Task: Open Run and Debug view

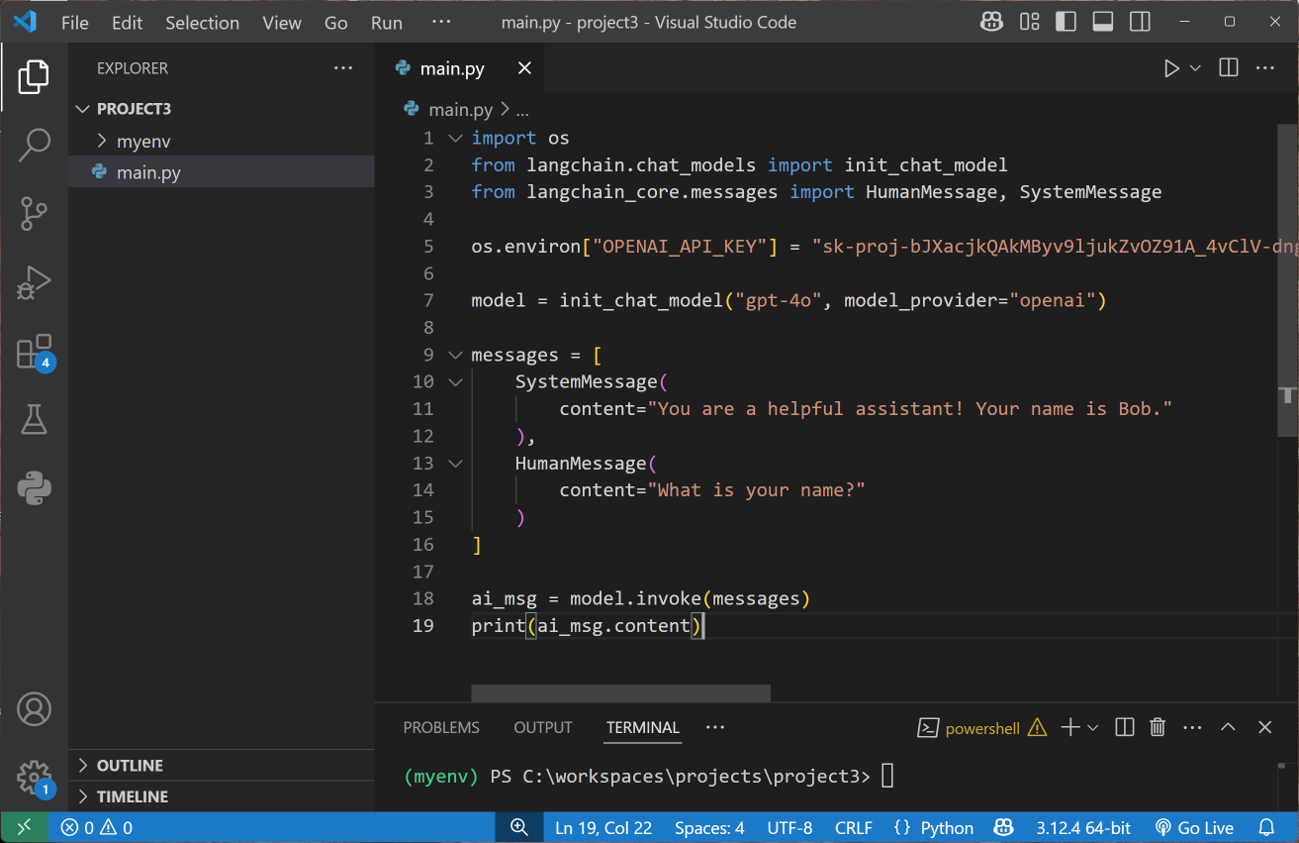Action: (x=33, y=282)
